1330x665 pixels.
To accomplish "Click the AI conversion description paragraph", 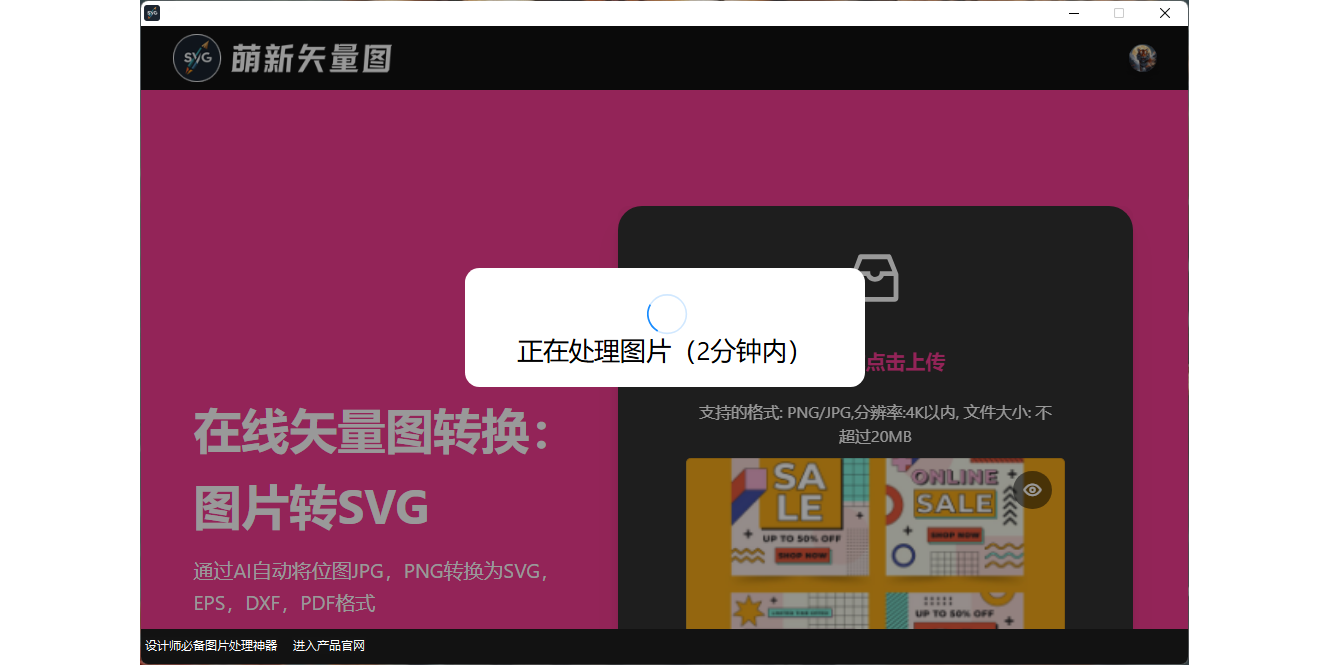I will [370, 586].
